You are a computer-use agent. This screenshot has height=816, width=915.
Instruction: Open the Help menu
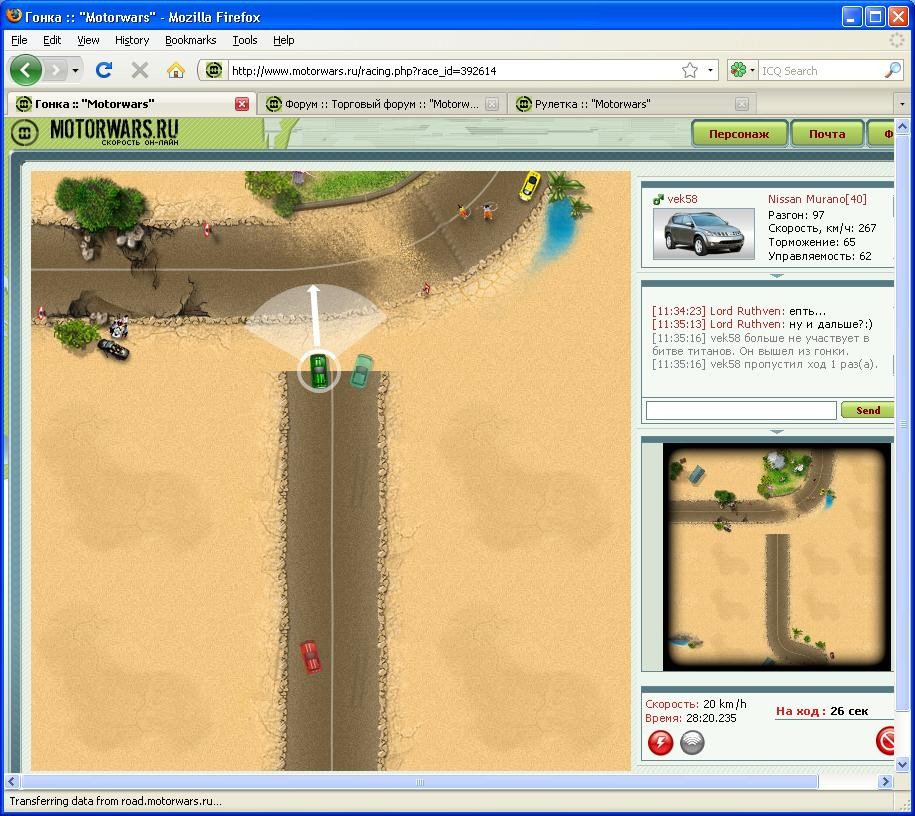(284, 40)
